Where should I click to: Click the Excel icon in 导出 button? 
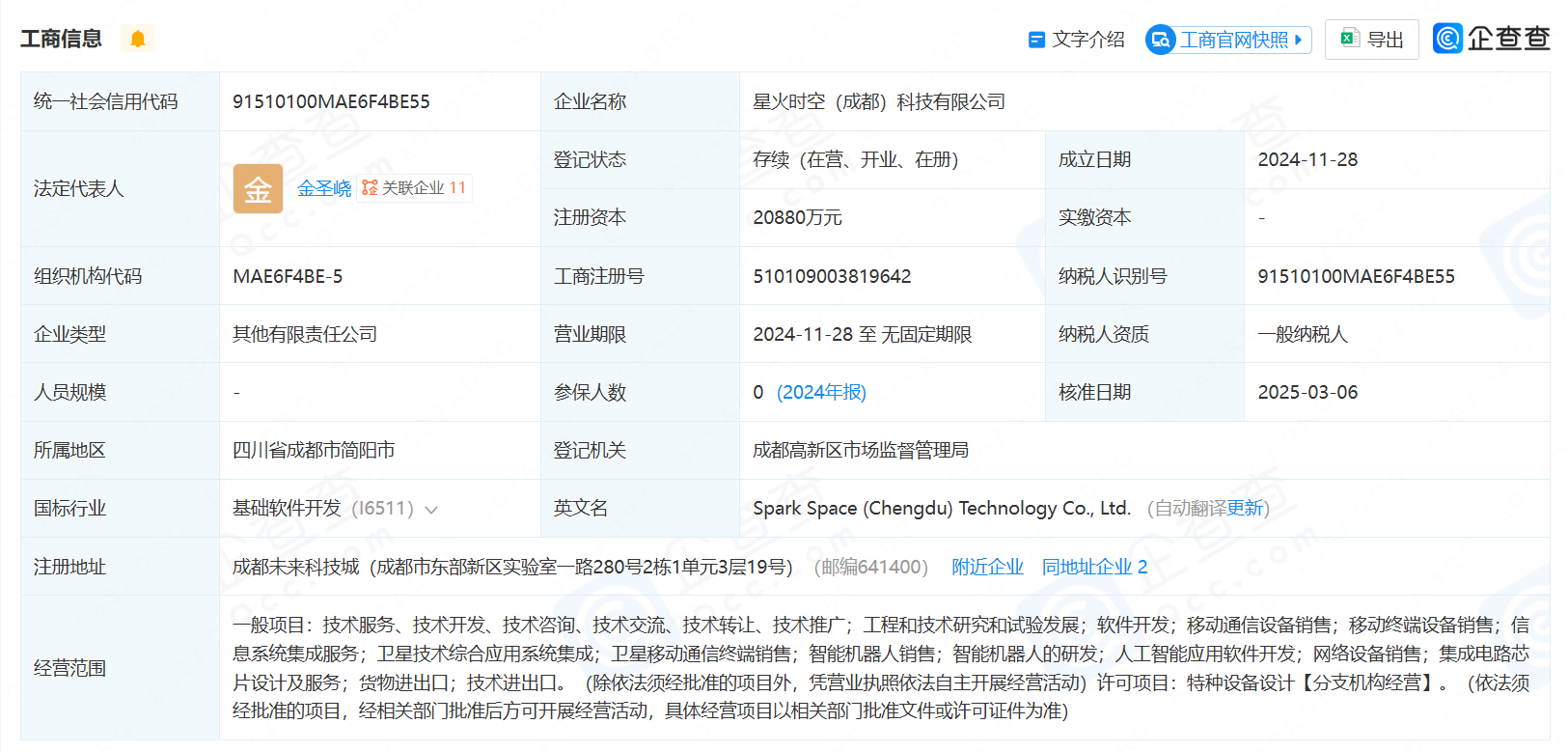pos(1350,39)
